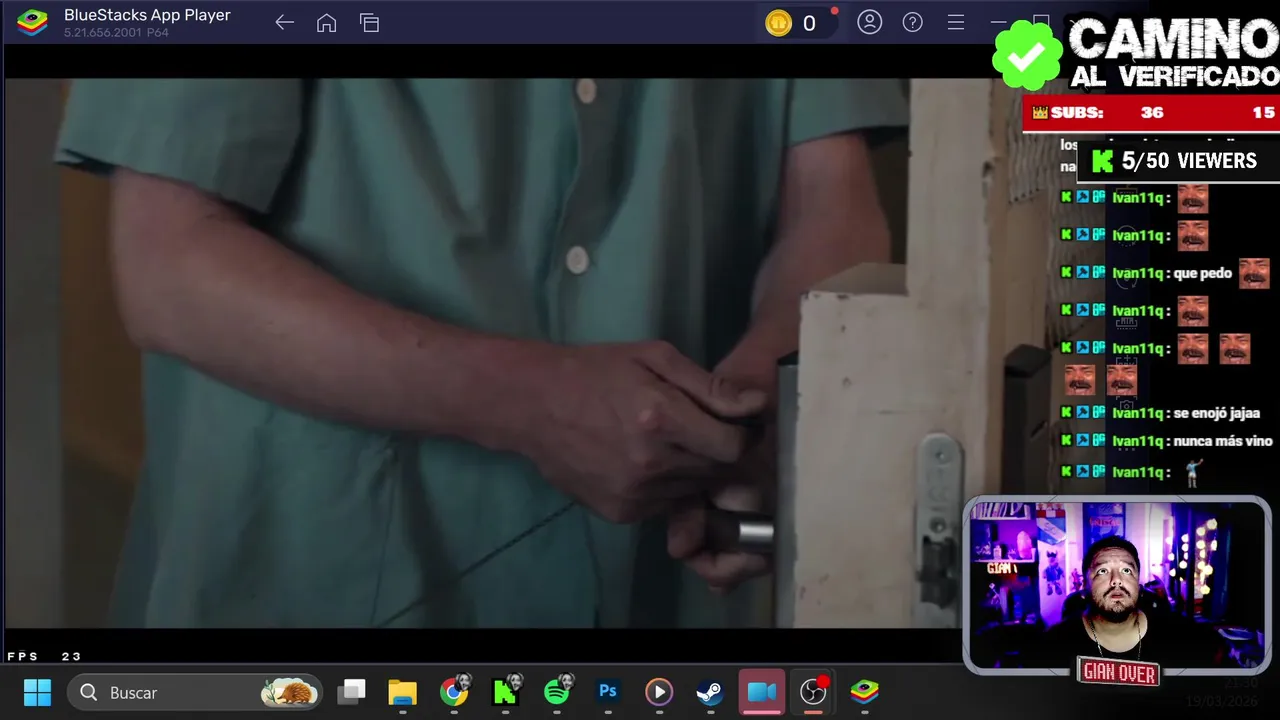Click the green verified checkmark badge
The image size is (1280, 720).
[x=1026, y=56]
